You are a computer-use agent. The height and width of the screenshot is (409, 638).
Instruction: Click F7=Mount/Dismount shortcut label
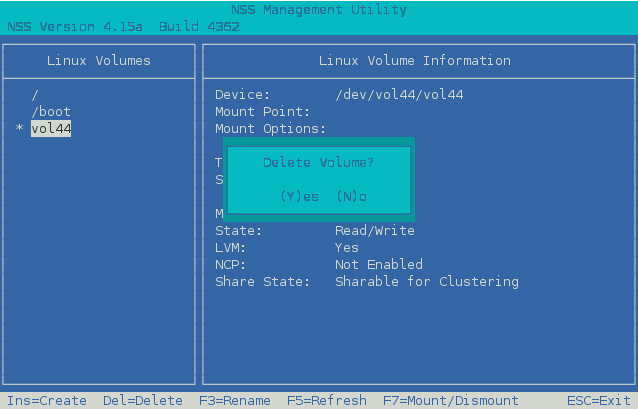pyautogui.click(x=451, y=400)
